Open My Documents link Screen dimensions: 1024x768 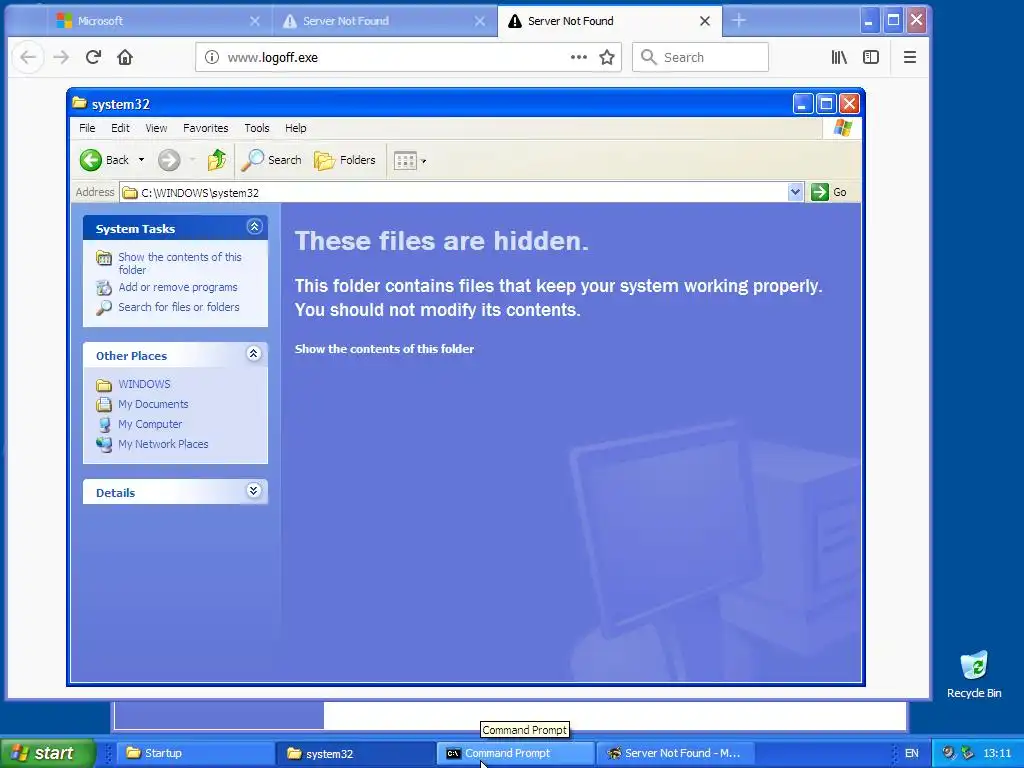153,404
